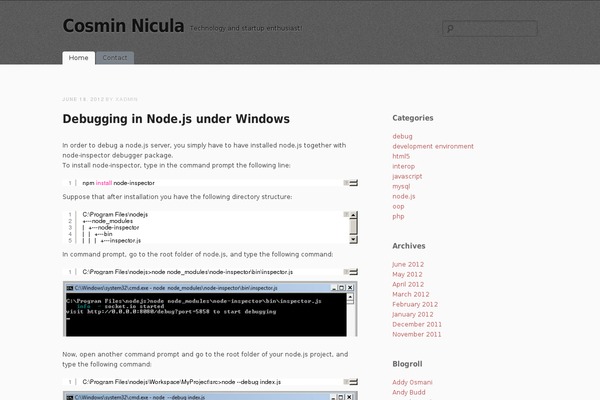
Task: Open the Contact tab
Action: (x=115, y=58)
